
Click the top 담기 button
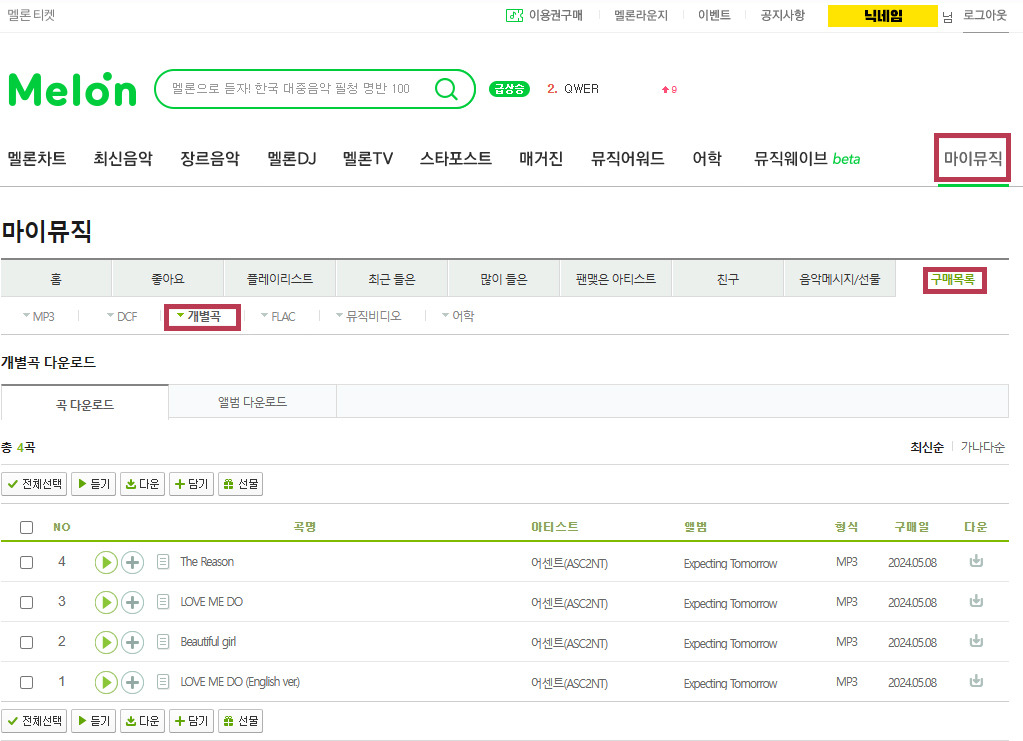coord(191,484)
